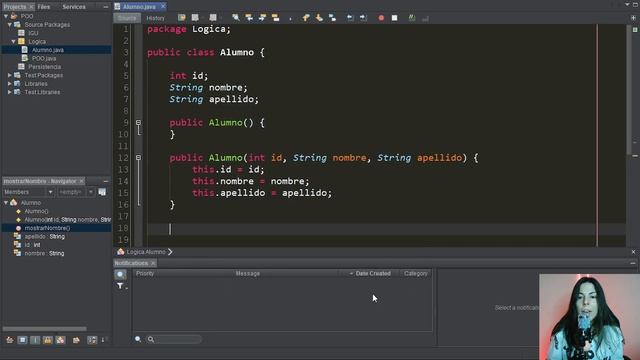Open the editor document list dropdown arrow
The image size is (640, 360).
click(627, 4)
